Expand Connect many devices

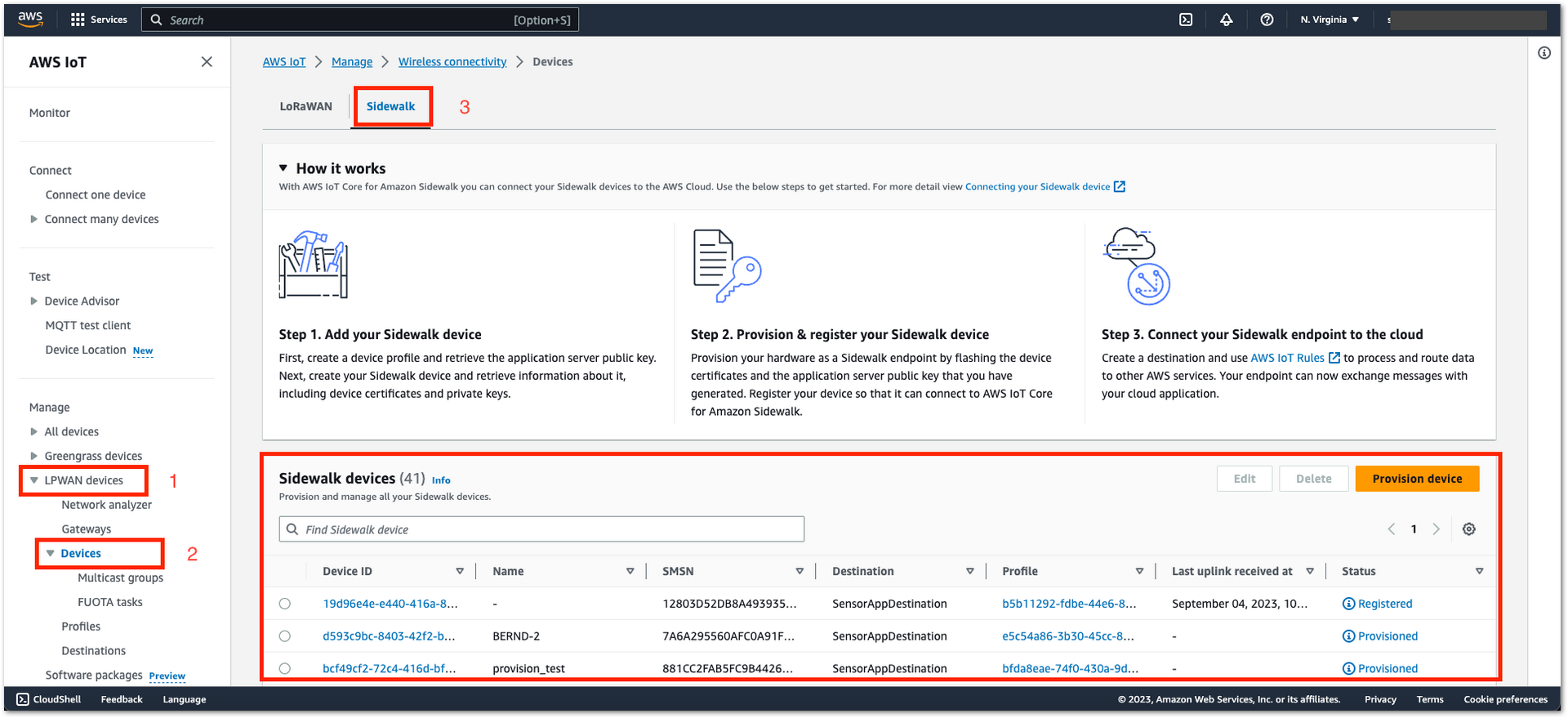(33, 219)
